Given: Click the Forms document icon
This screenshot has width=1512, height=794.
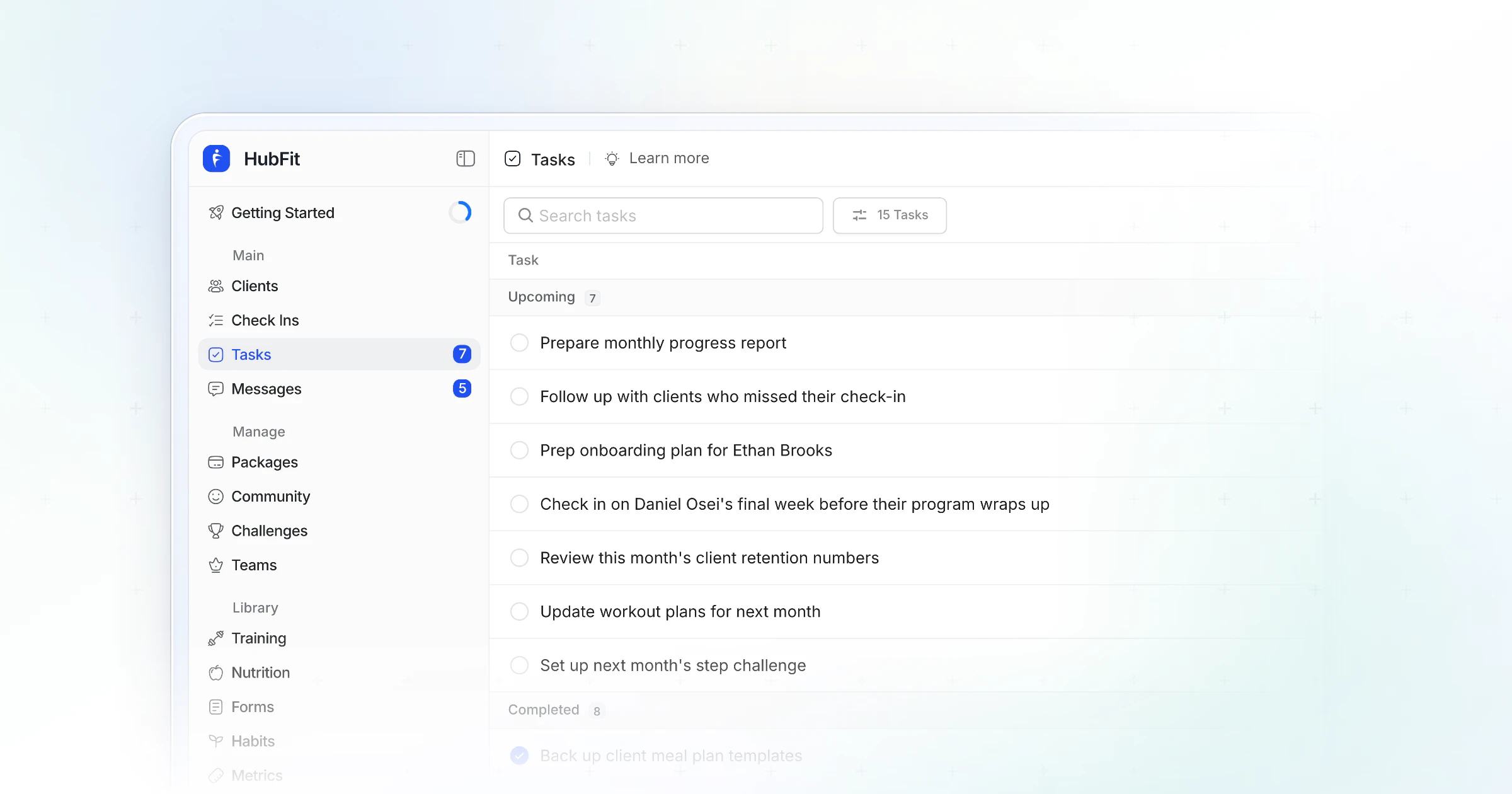Looking at the screenshot, I should (x=216, y=707).
